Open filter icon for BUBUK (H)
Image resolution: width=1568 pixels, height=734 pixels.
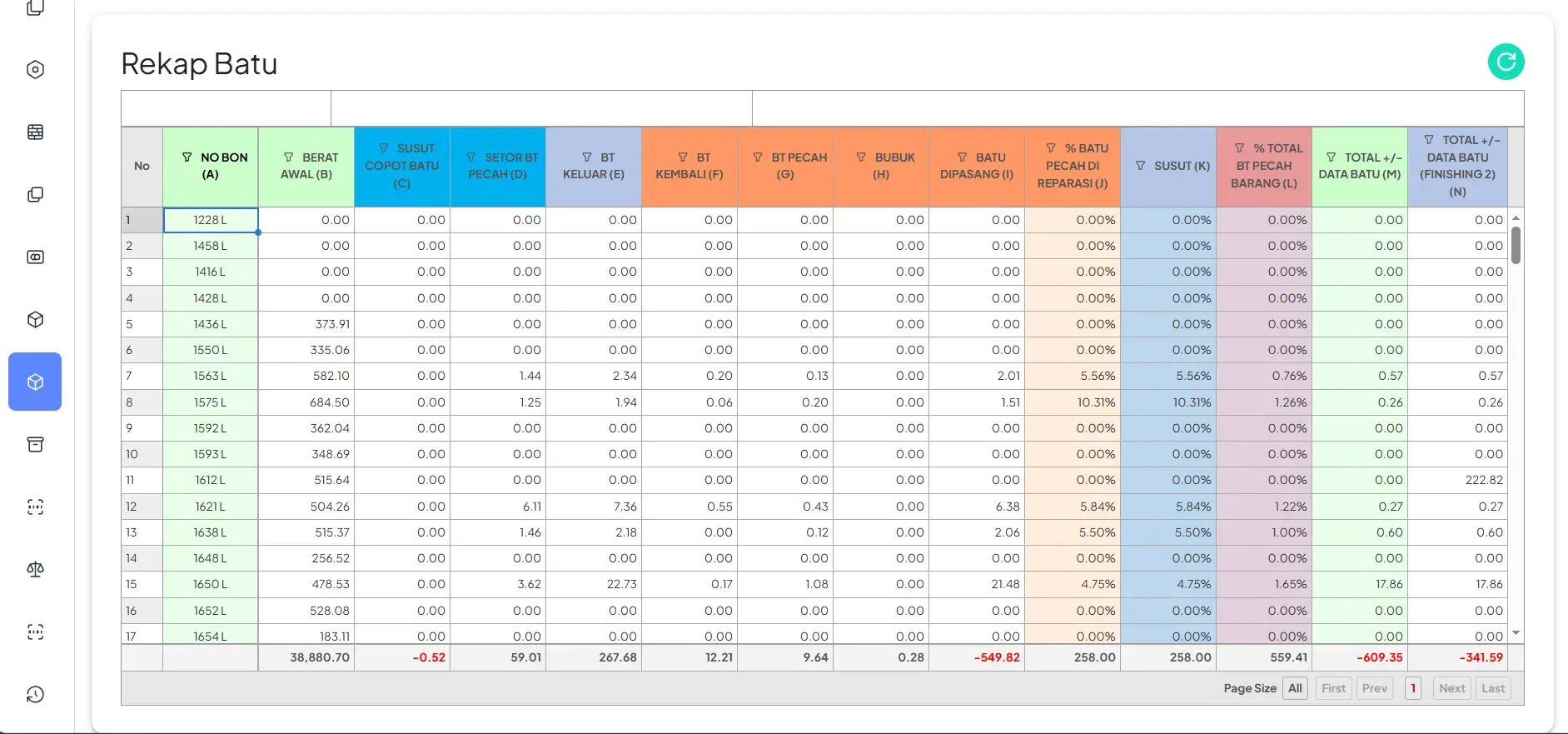click(x=861, y=157)
